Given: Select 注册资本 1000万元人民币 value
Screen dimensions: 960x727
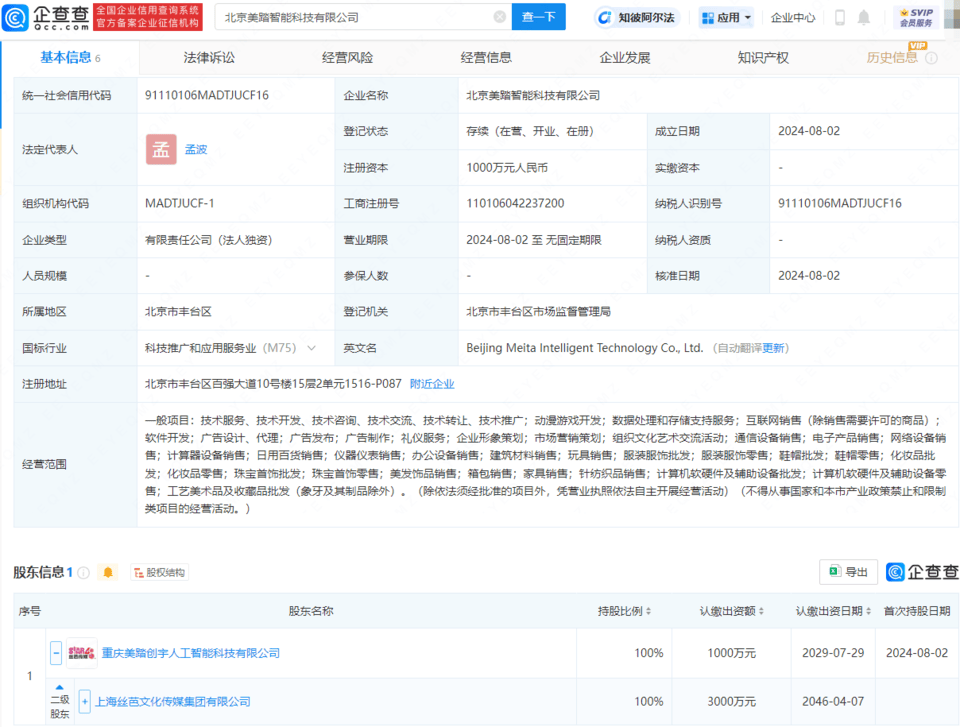Looking at the screenshot, I should tap(507, 168).
